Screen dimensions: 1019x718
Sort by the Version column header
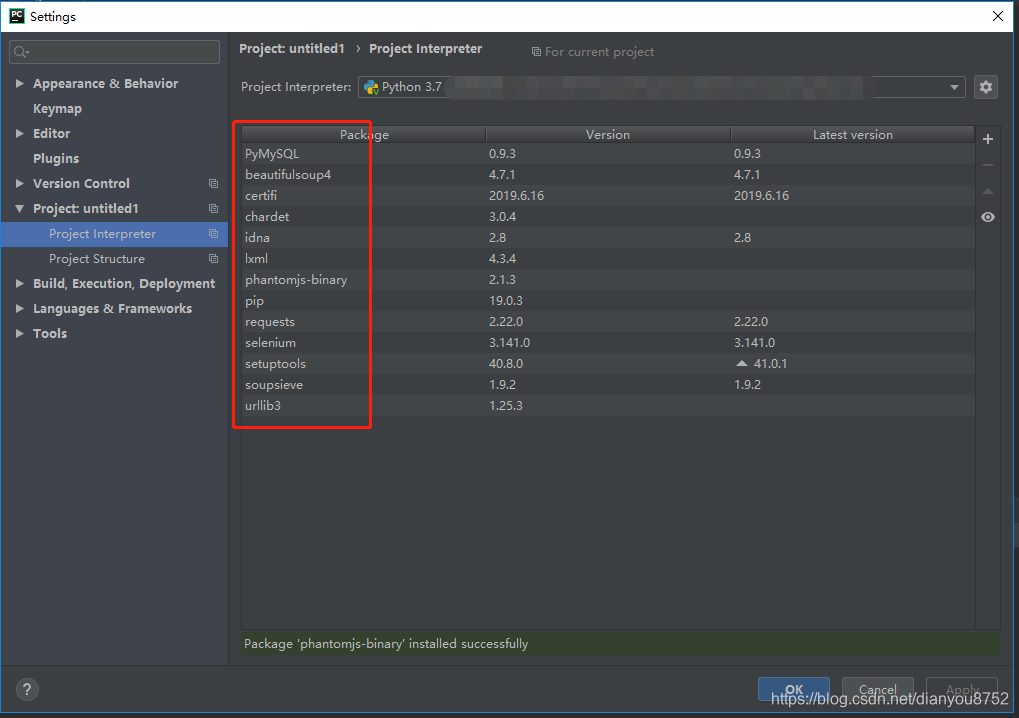point(608,135)
